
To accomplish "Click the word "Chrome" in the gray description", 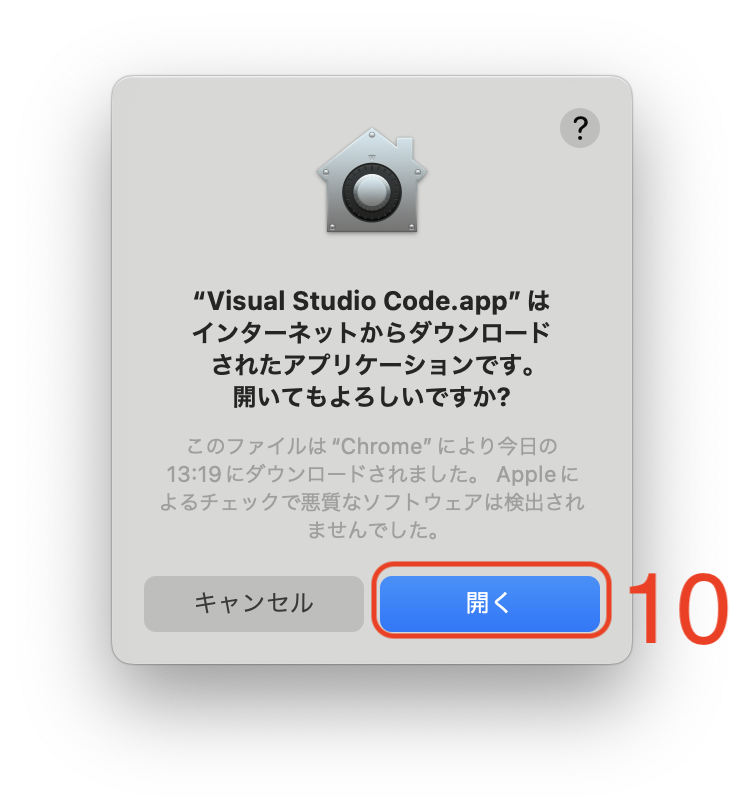I will 382,446.
